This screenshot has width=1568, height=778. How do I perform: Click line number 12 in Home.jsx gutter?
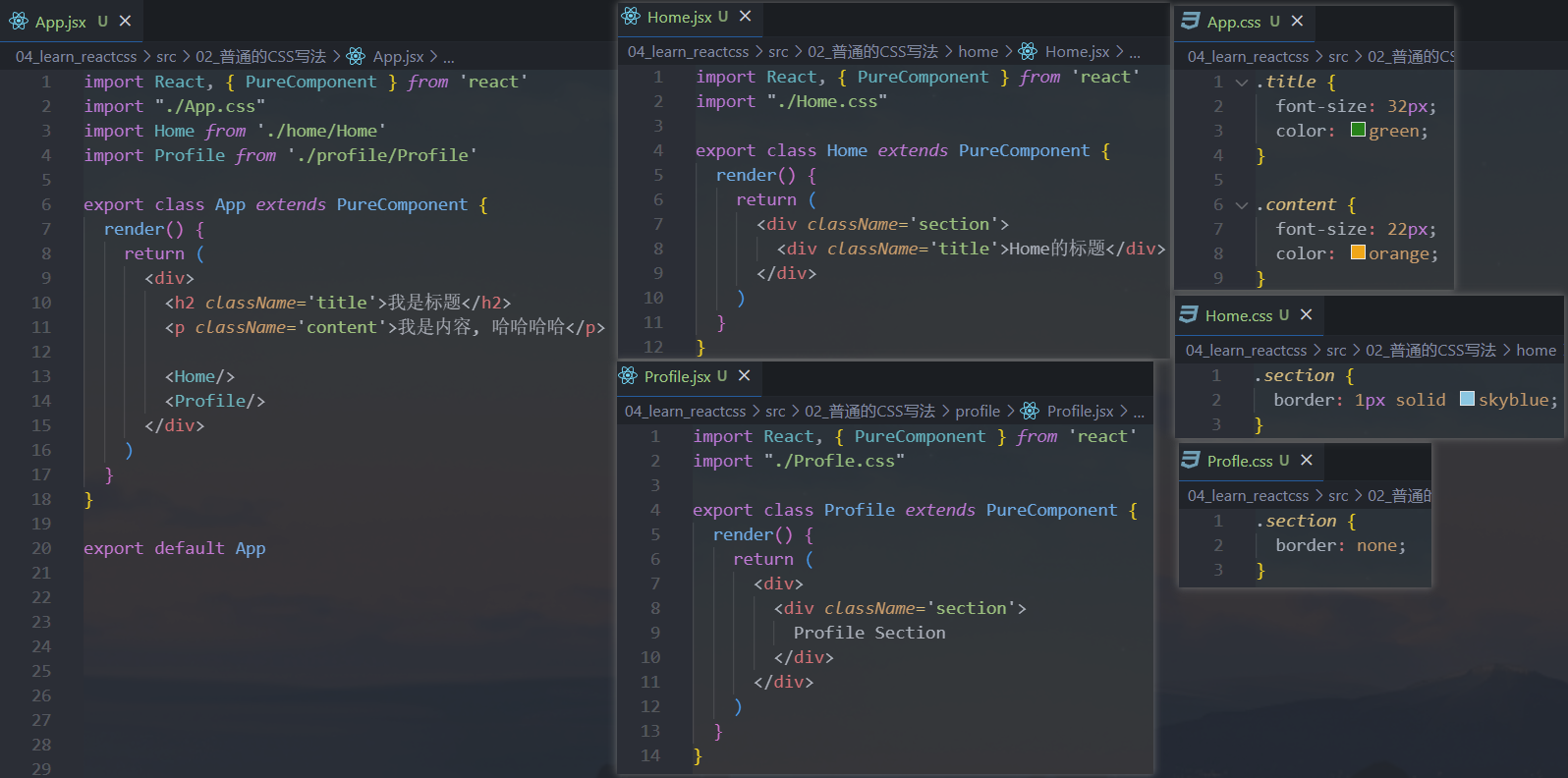653,347
